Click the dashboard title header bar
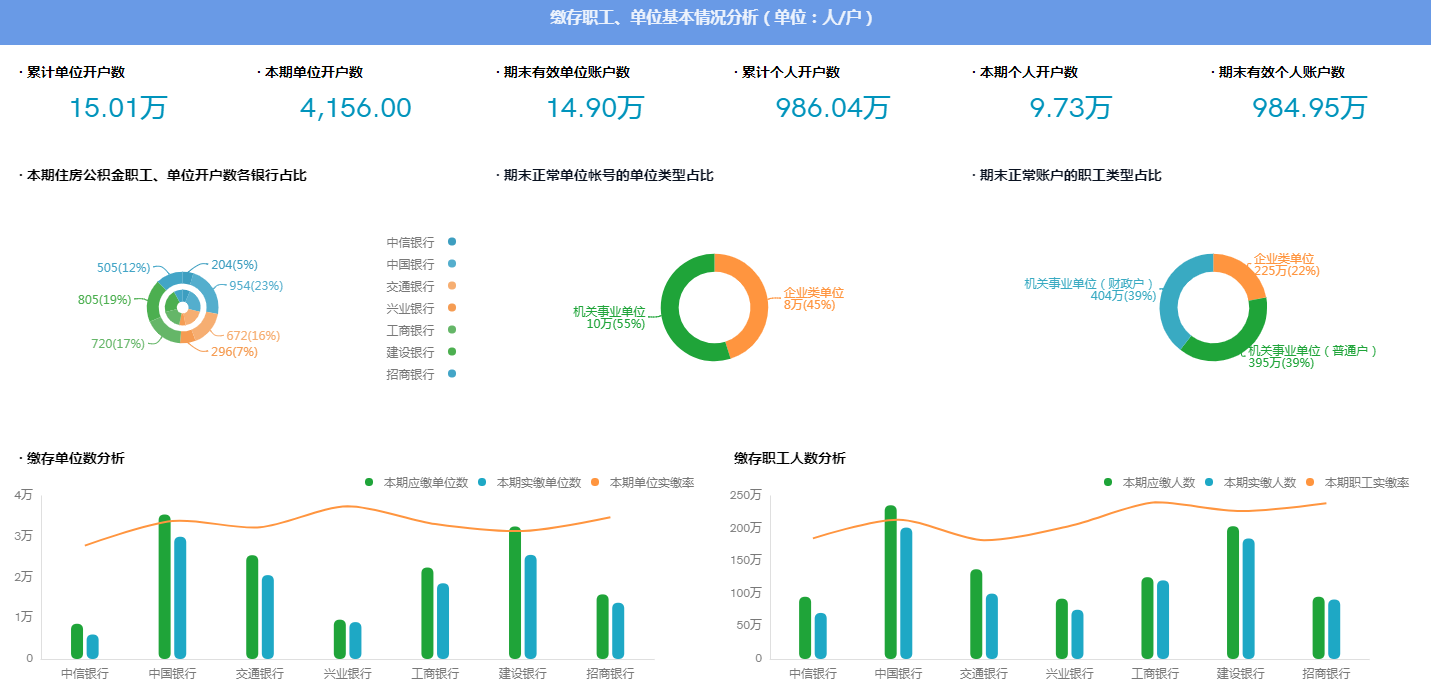This screenshot has height=694, width=1431. (x=715, y=20)
